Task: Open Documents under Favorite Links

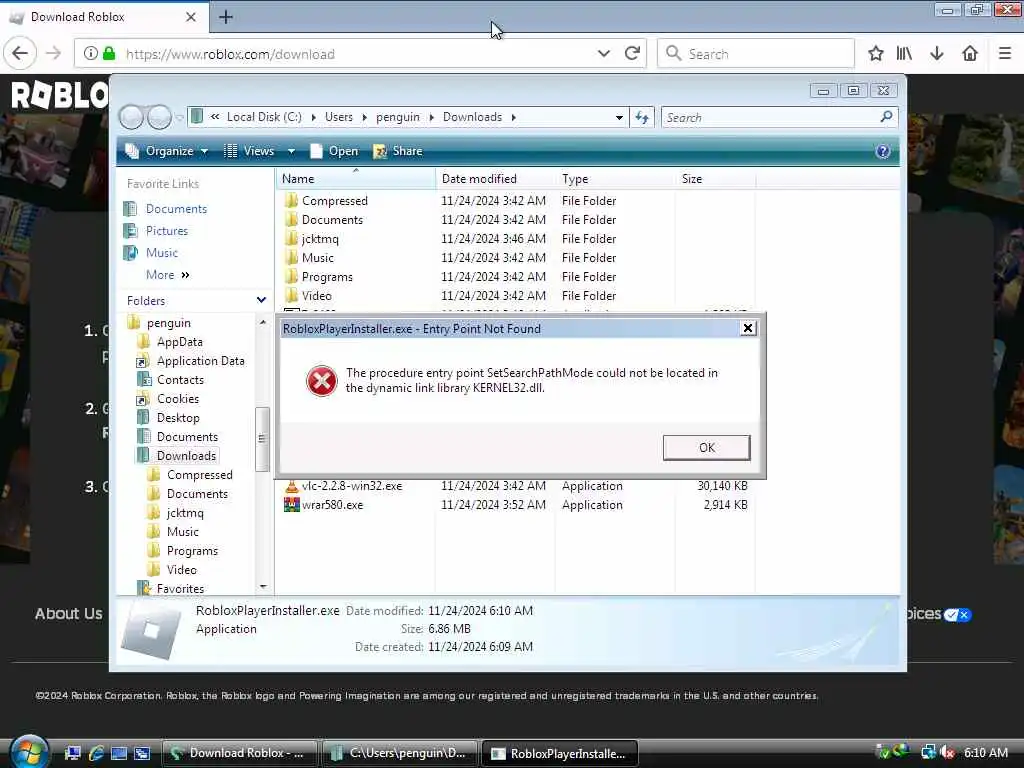Action: click(176, 208)
